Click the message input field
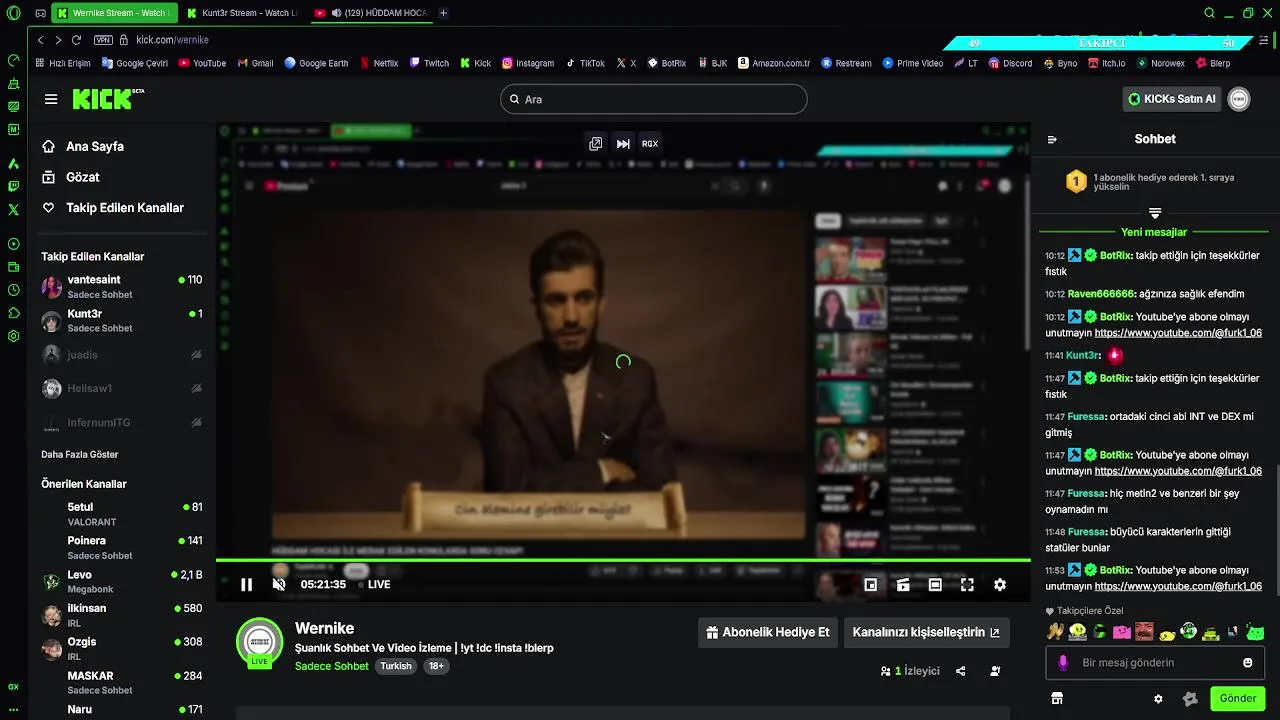Viewport: 1280px width, 720px height. point(1155,662)
